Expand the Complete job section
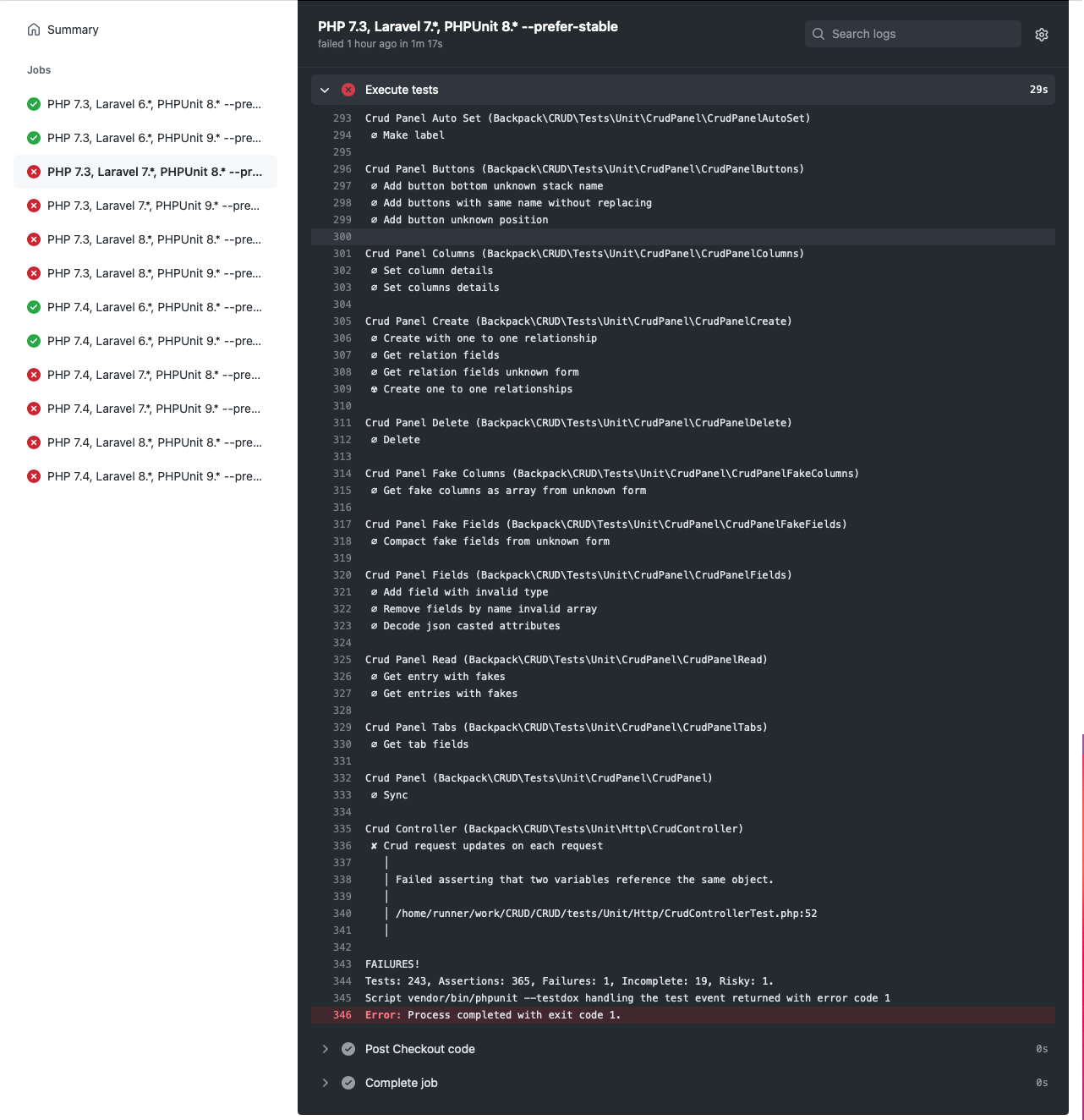Viewport: 1084px width, 1120px height. coord(325,1083)
